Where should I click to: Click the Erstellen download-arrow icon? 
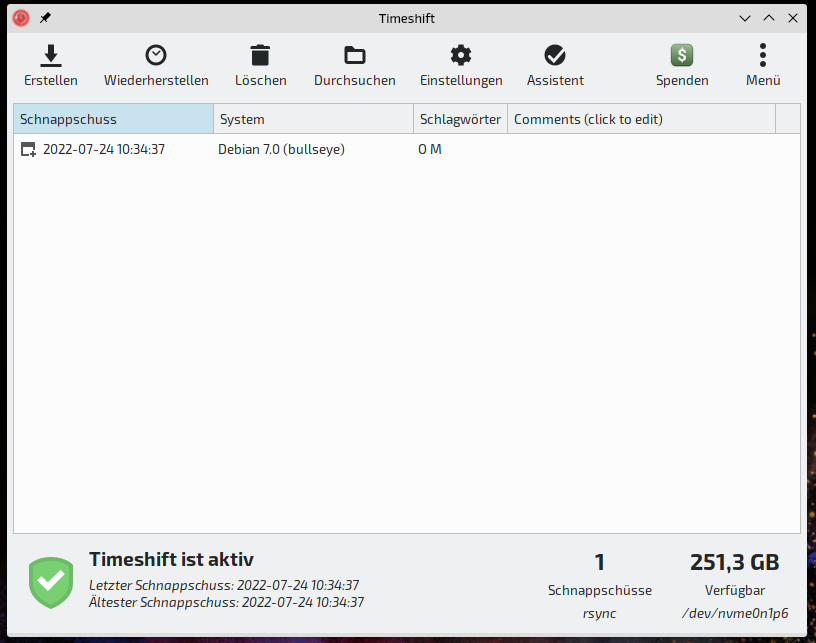click(50, 56)
